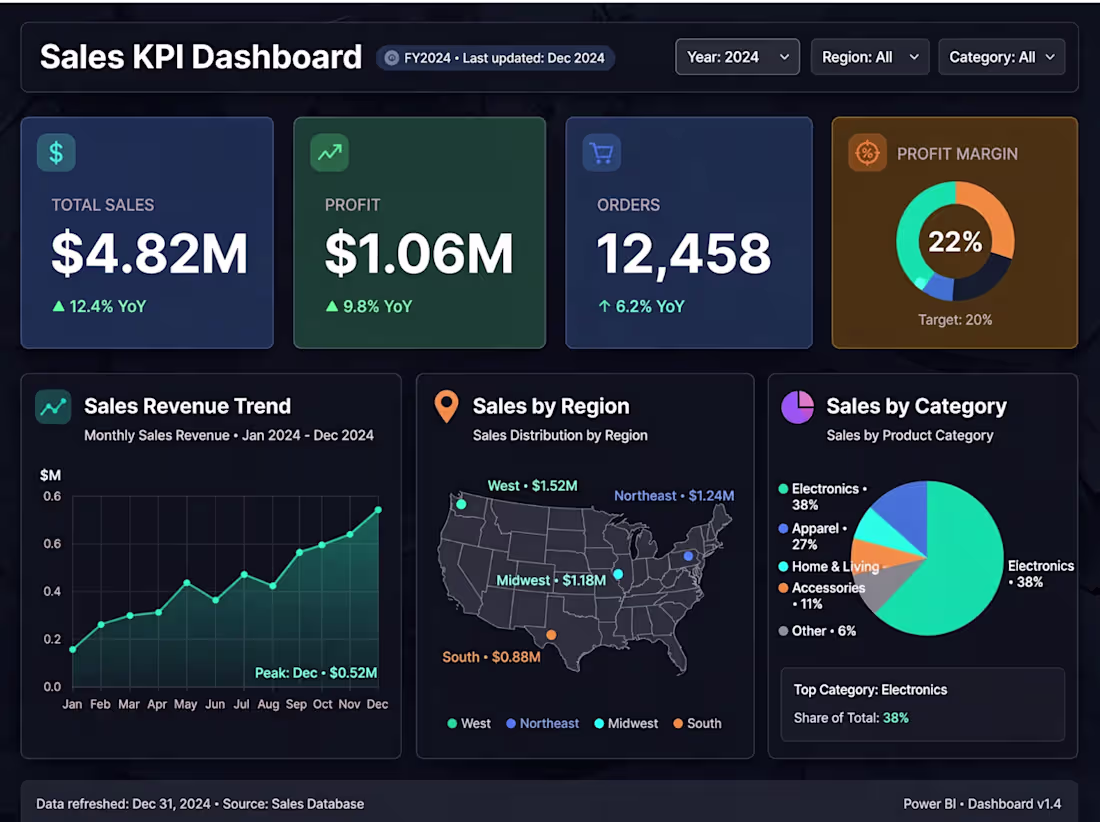Open the Region: All dropdown
Viewport: 1100px width, 822px height.
pos(870,57)
